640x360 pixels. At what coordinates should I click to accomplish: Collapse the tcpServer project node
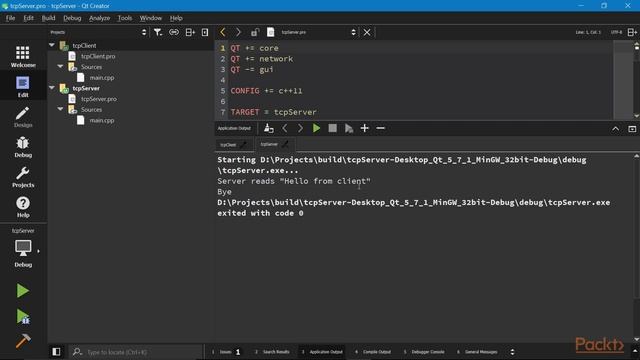[x=52, y=87]
